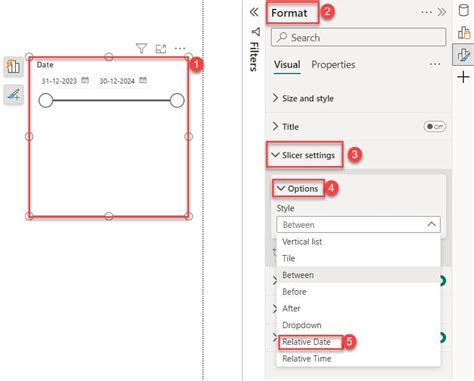Choose Tile style option
This screenshot has width=474, height=381.
pos(358,258)
